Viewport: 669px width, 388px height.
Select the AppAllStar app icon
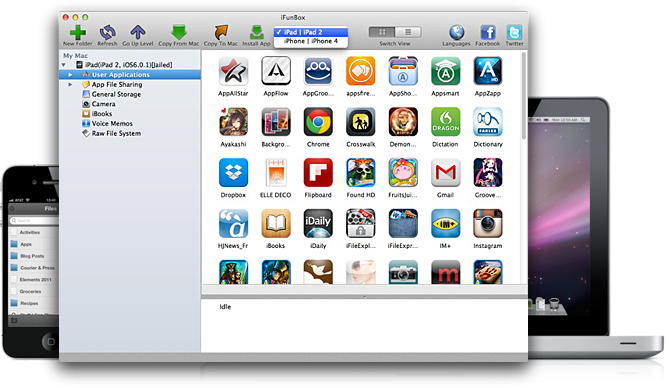tap(233, 71)
